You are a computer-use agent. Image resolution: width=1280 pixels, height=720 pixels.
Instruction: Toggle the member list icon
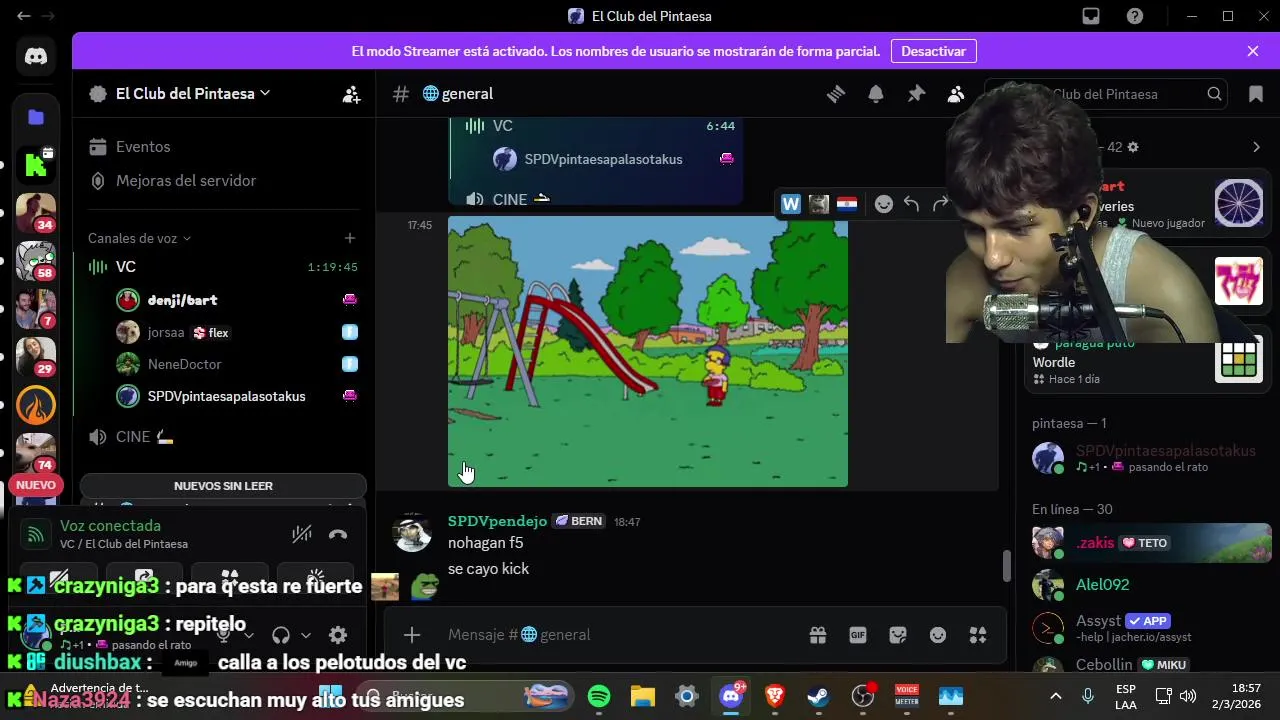point(956,94)
